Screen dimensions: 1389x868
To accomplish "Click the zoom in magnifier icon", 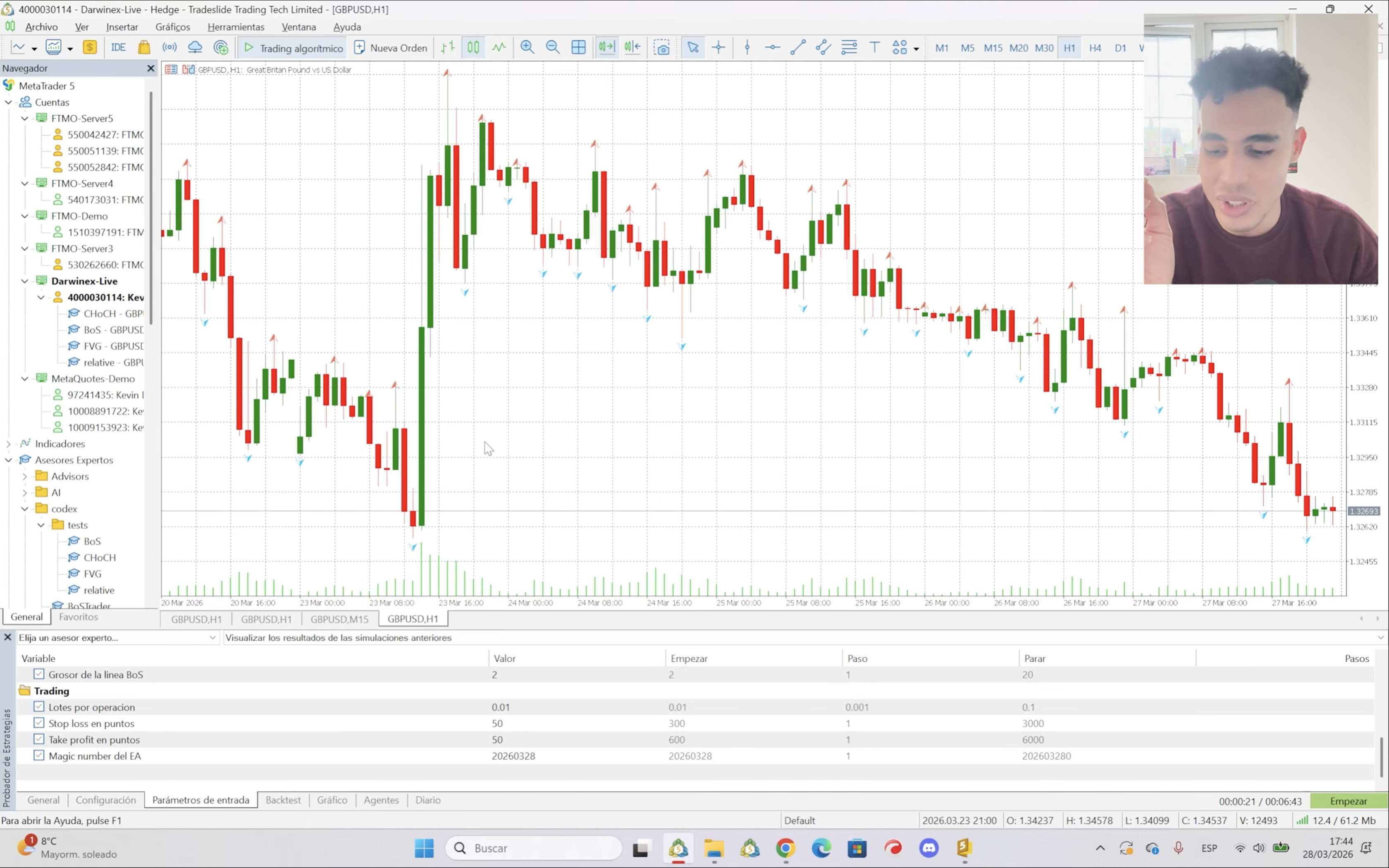I will pos(527,48).
